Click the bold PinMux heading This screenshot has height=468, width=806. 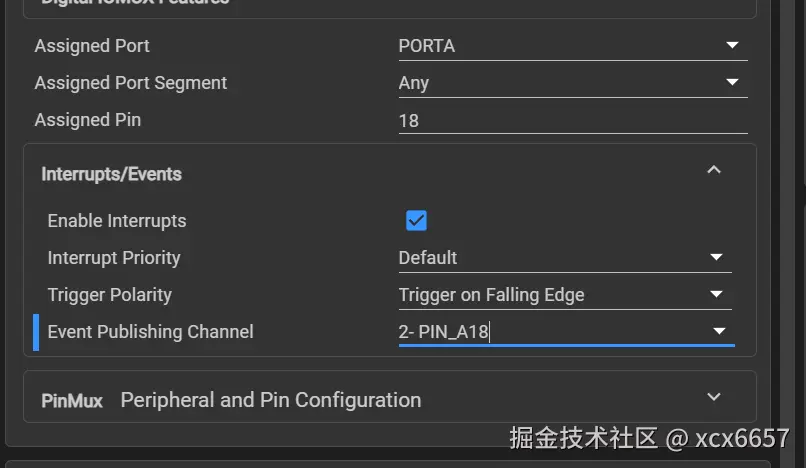tap(72, 401)
